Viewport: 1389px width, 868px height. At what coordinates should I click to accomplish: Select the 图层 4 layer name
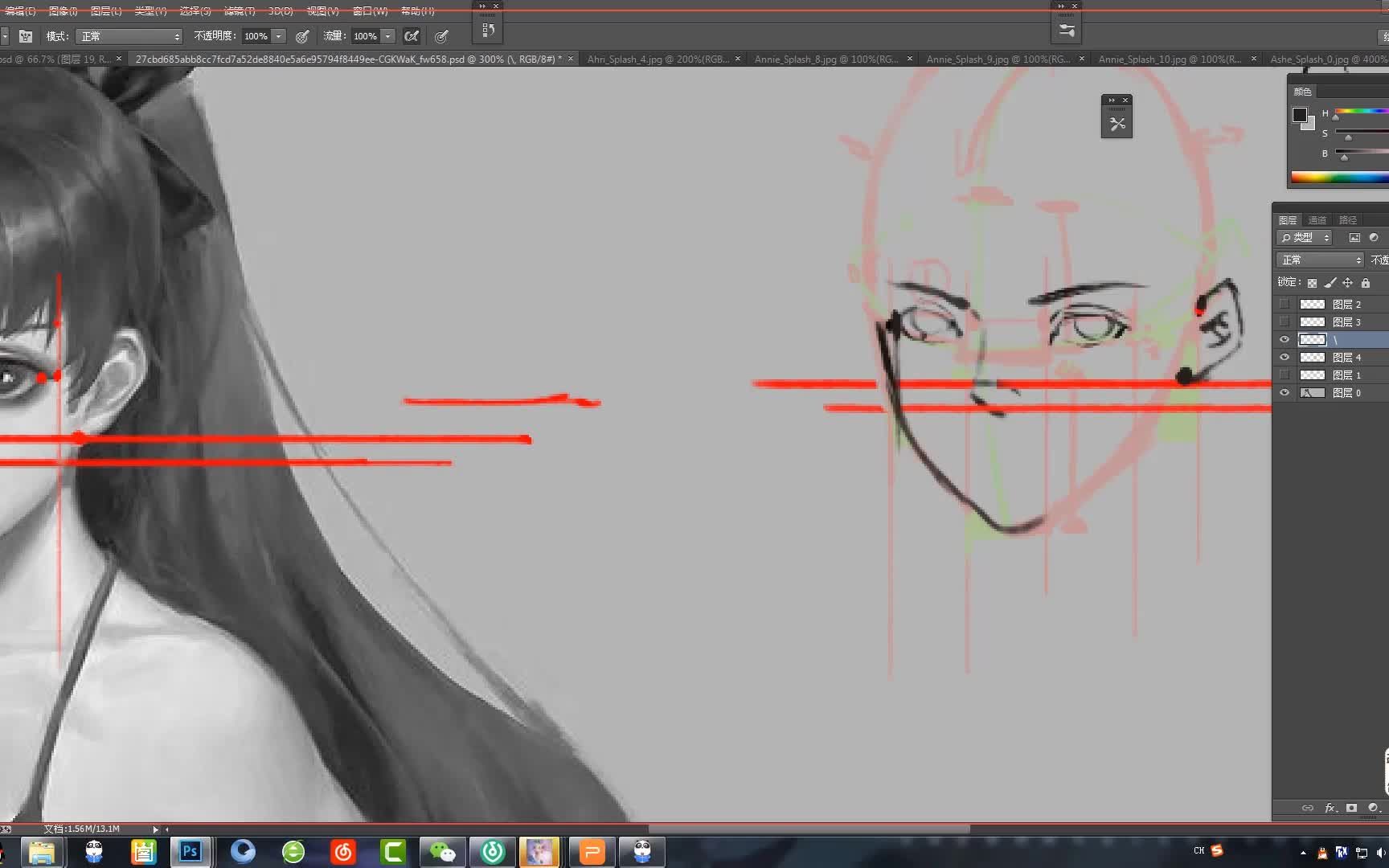click(x=1346, y=357)
